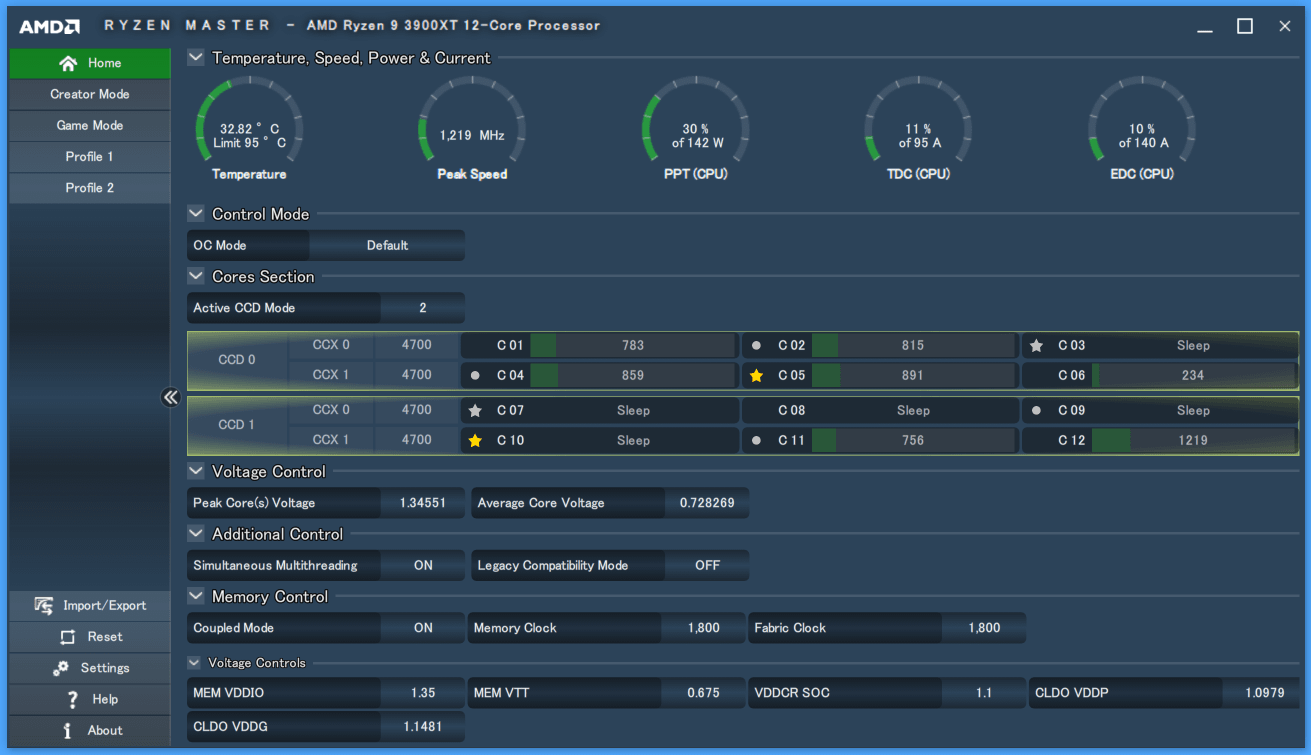Click the CCD 1 label
Viewport: 1311px width, 755px height.
pyautogui.click(x=237, y=425)
